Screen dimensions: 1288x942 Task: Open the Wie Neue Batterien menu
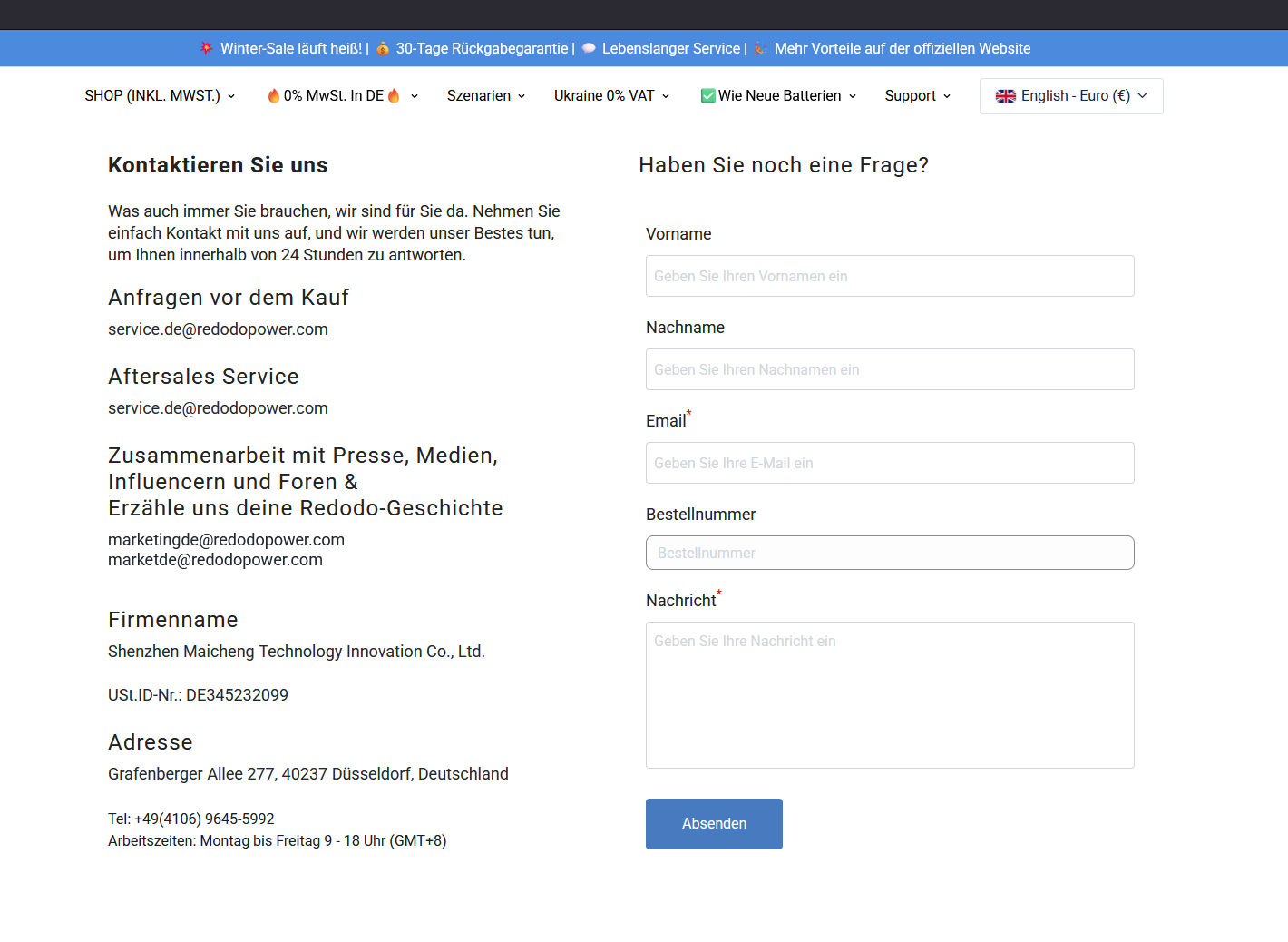coord(778,96)
